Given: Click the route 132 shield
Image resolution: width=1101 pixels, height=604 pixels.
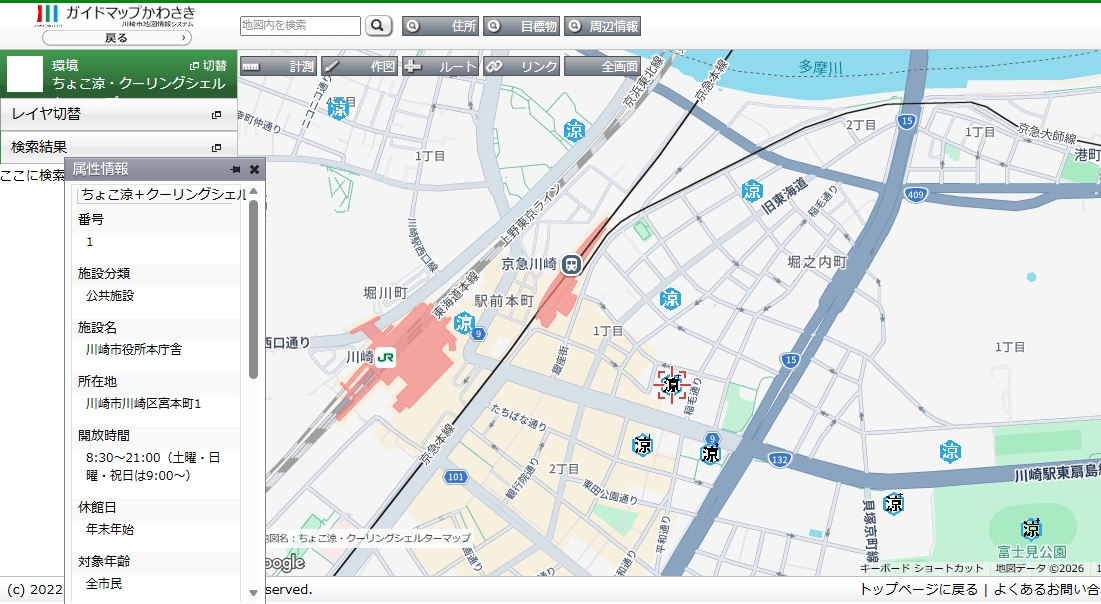Looking at the screenshot, I should point(779,460).
